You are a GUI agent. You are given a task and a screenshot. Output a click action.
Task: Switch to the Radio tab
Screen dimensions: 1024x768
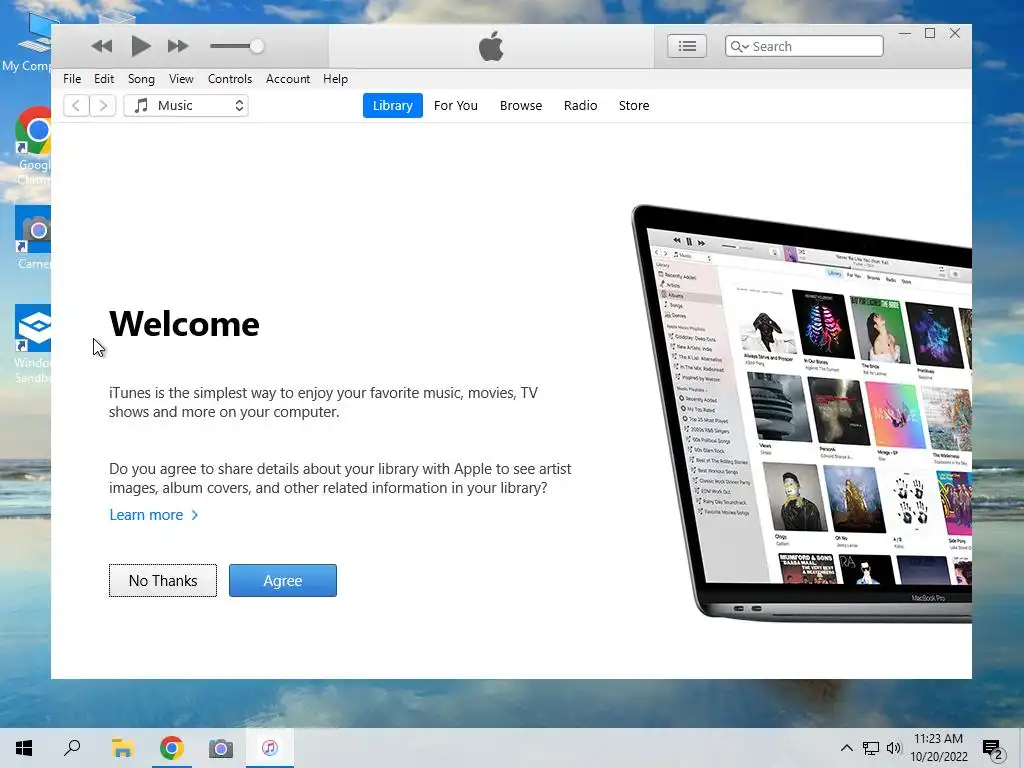coord(580,105)
